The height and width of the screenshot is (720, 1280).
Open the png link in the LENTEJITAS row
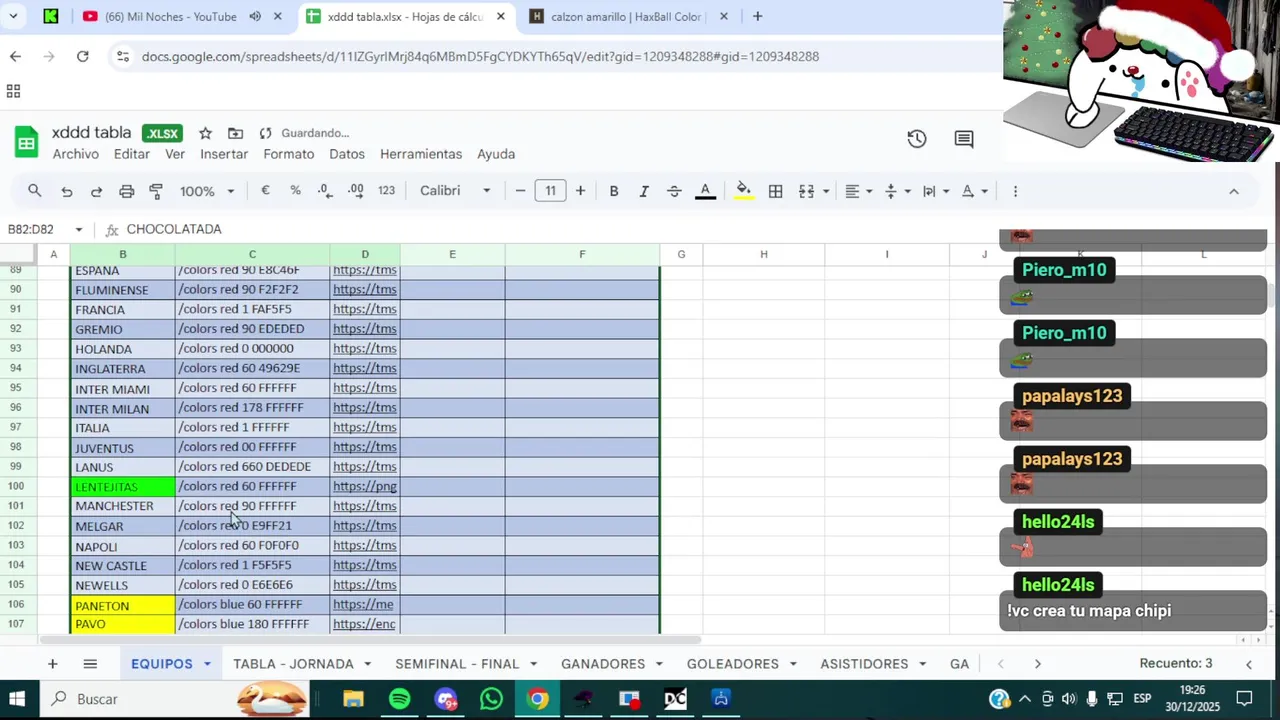365,486
